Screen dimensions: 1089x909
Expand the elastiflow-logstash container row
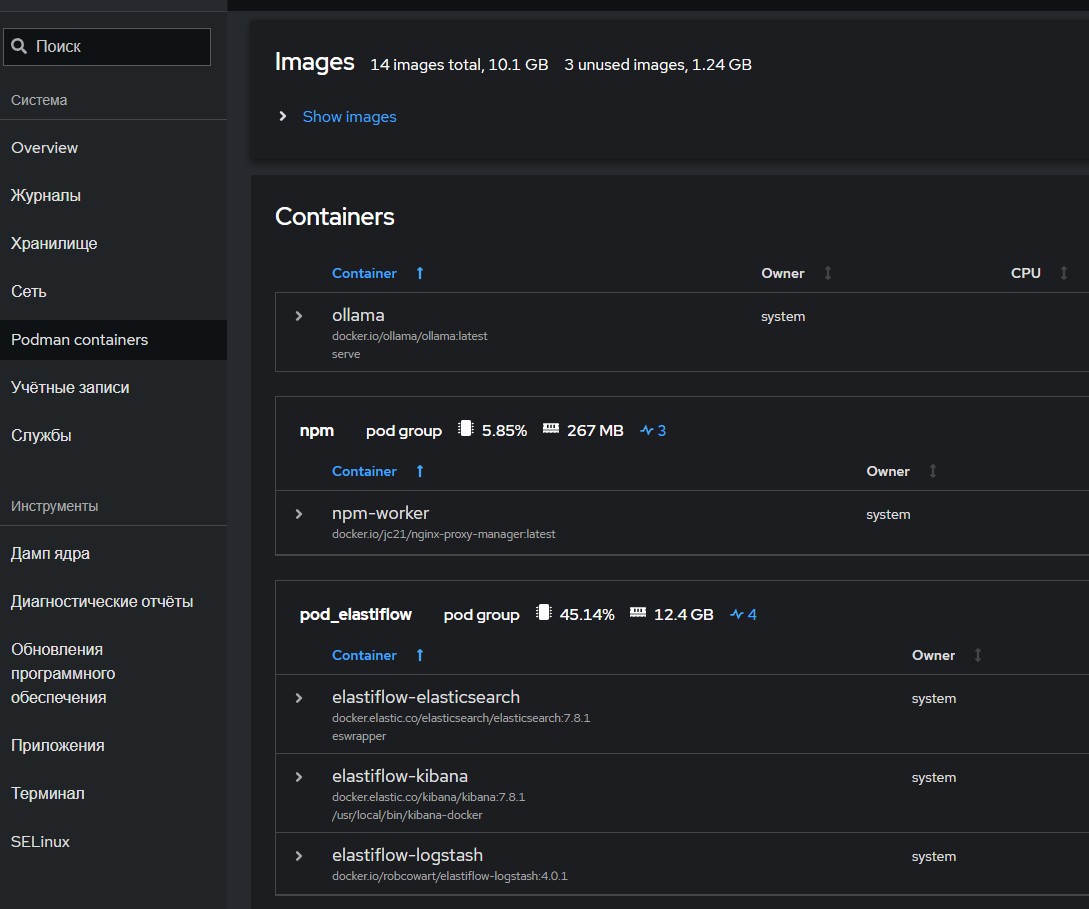(x=298, y=856)
